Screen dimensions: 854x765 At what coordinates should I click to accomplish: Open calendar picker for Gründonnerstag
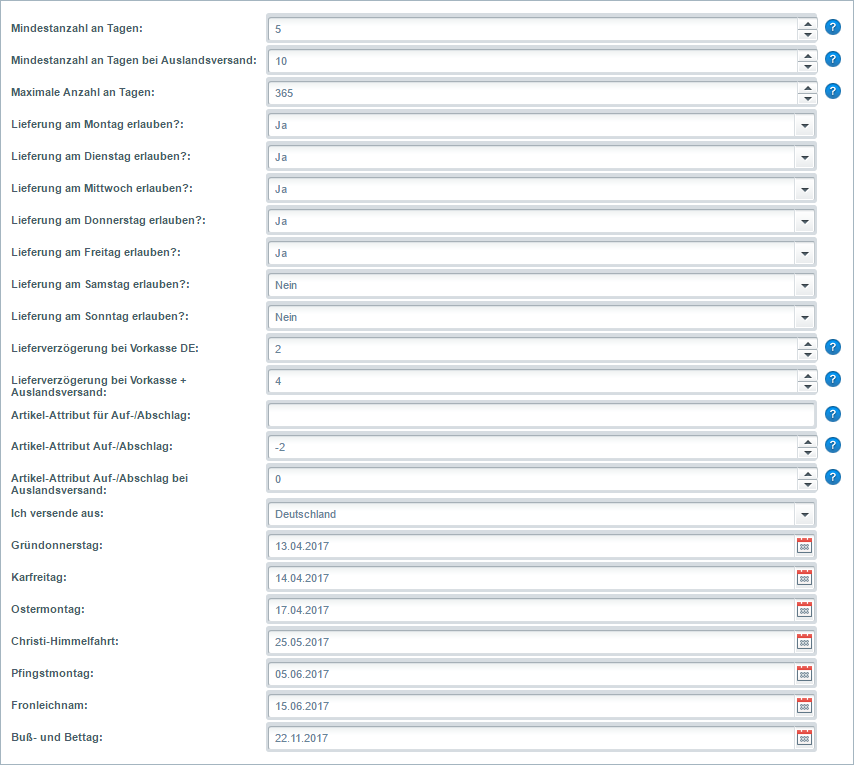pos(804,546)
